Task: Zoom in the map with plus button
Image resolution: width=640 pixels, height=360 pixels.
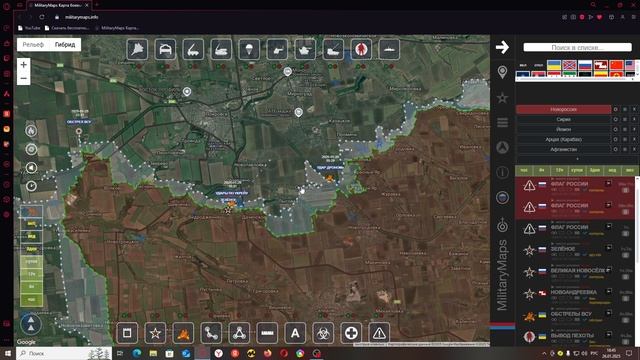Action: [x=24, y=64]
